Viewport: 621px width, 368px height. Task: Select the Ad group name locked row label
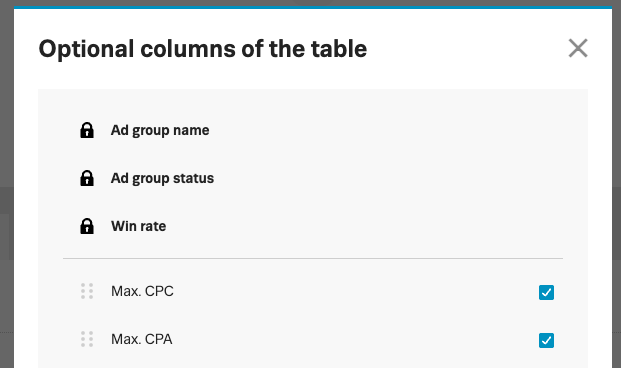160,130
